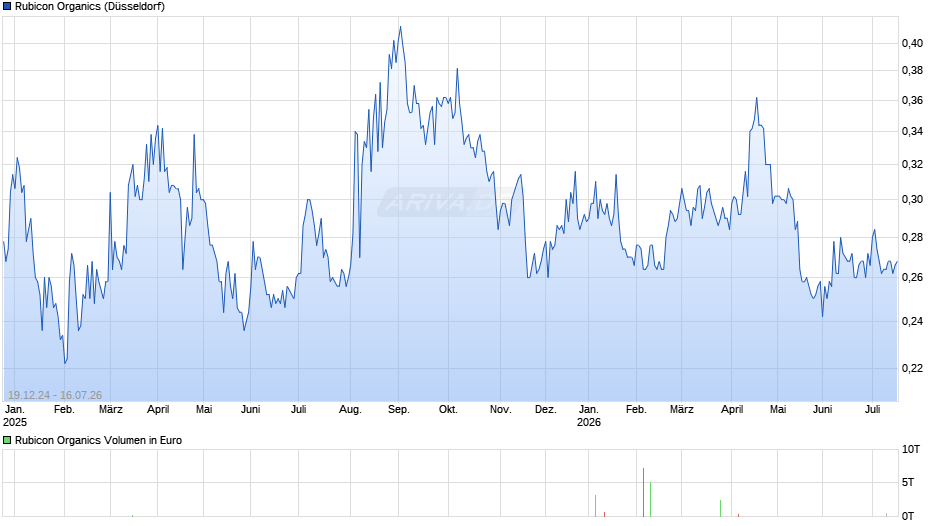Screen dimensions: 940x526
Task: Click the 'Okt.' month label
Action: [448, 410]
